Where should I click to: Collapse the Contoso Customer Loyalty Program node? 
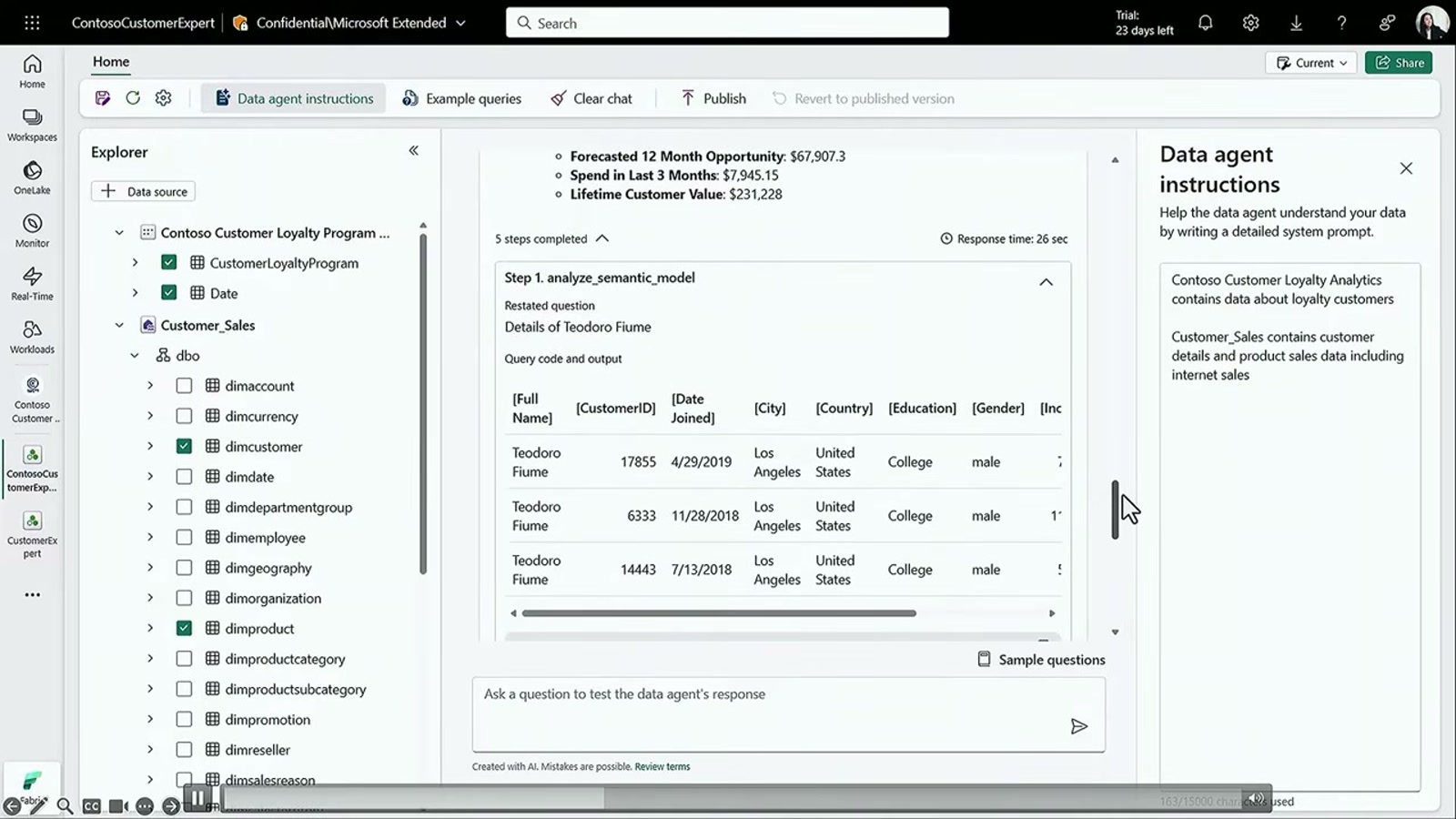click(119, 233)
